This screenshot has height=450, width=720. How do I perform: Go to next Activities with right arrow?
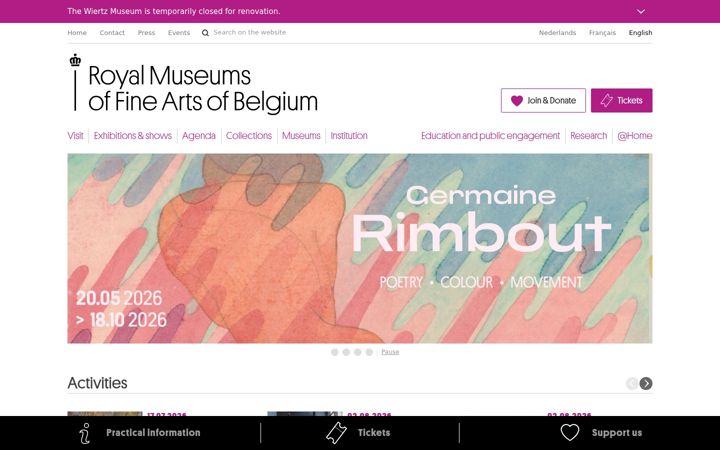pyautogui.click(x=646, y=383)
